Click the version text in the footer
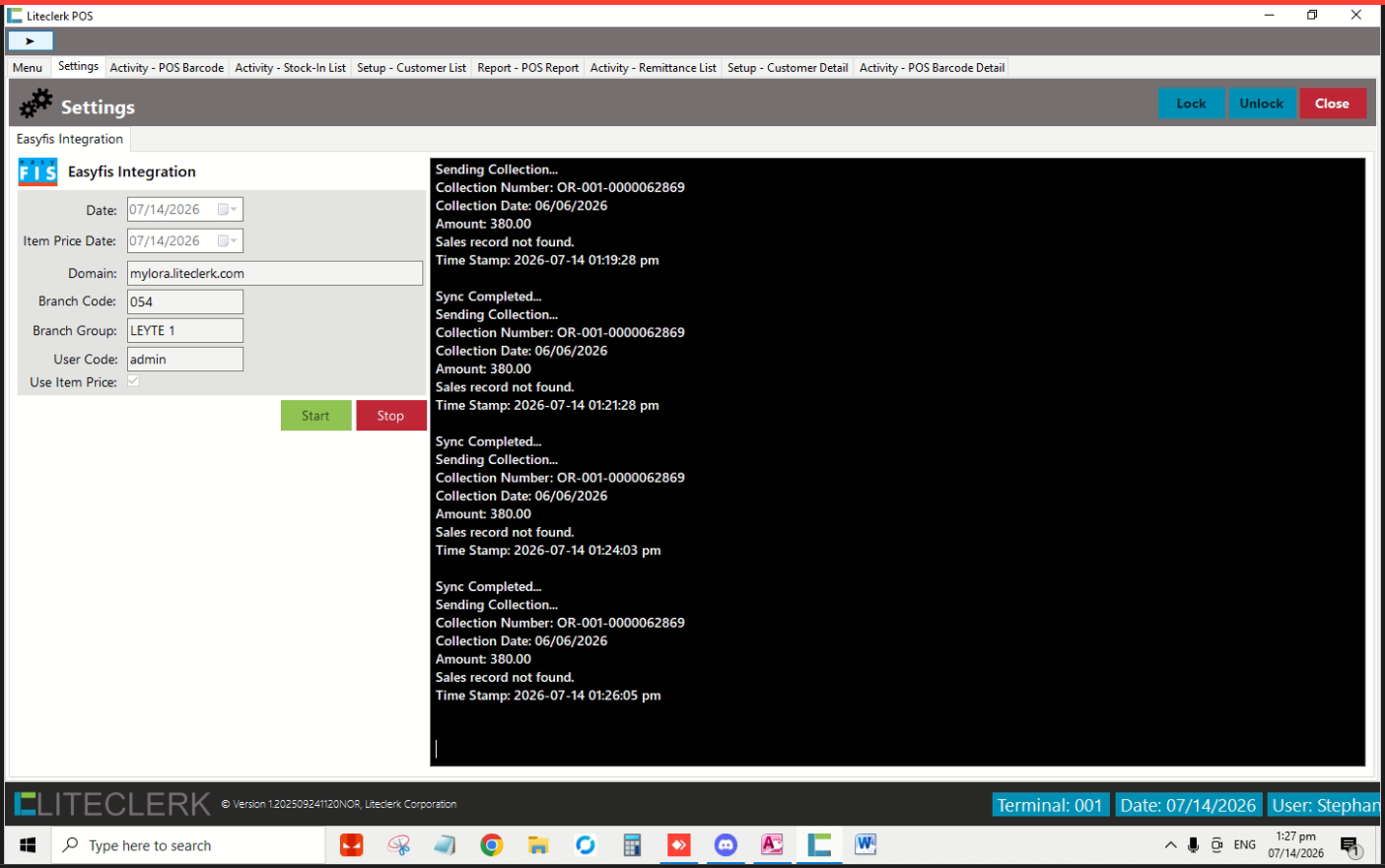The width and height of the screenshot is (1385, 868). [338, 804]
